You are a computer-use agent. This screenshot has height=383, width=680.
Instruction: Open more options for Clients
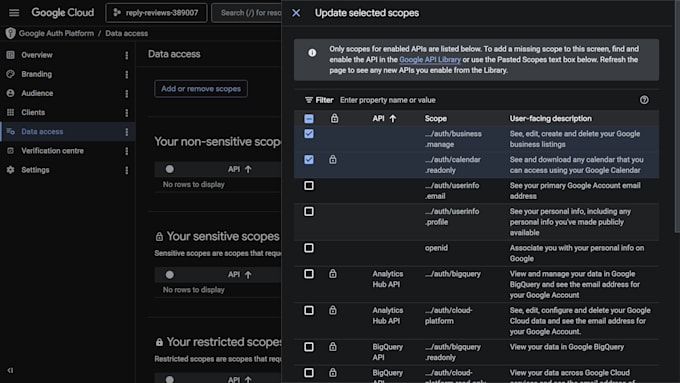(x=127, y=113)
